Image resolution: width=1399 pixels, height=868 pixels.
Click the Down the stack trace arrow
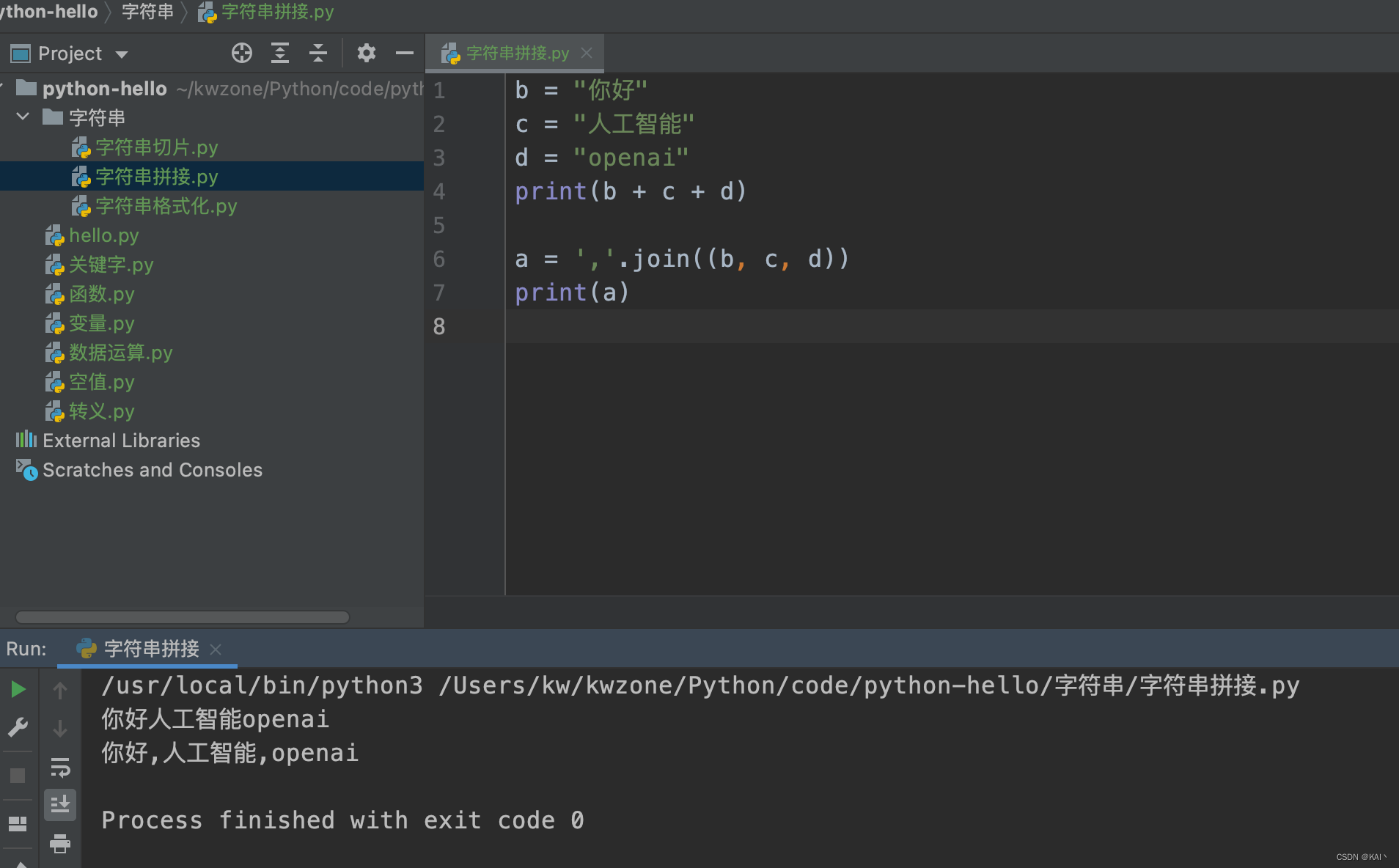60,729
